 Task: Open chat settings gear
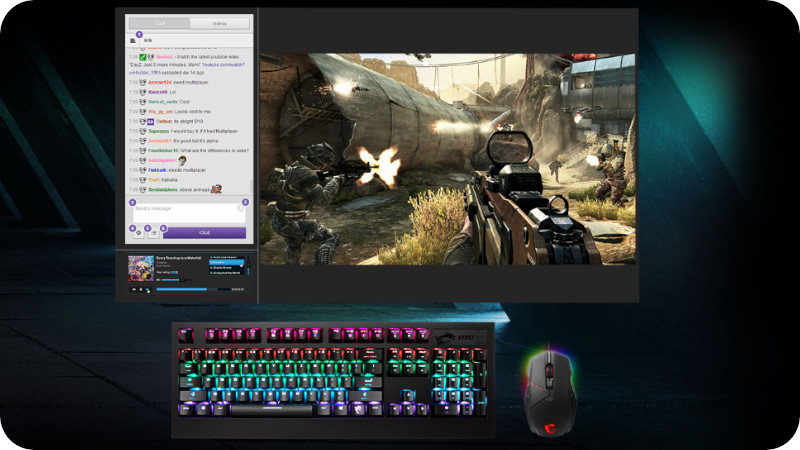138,233
